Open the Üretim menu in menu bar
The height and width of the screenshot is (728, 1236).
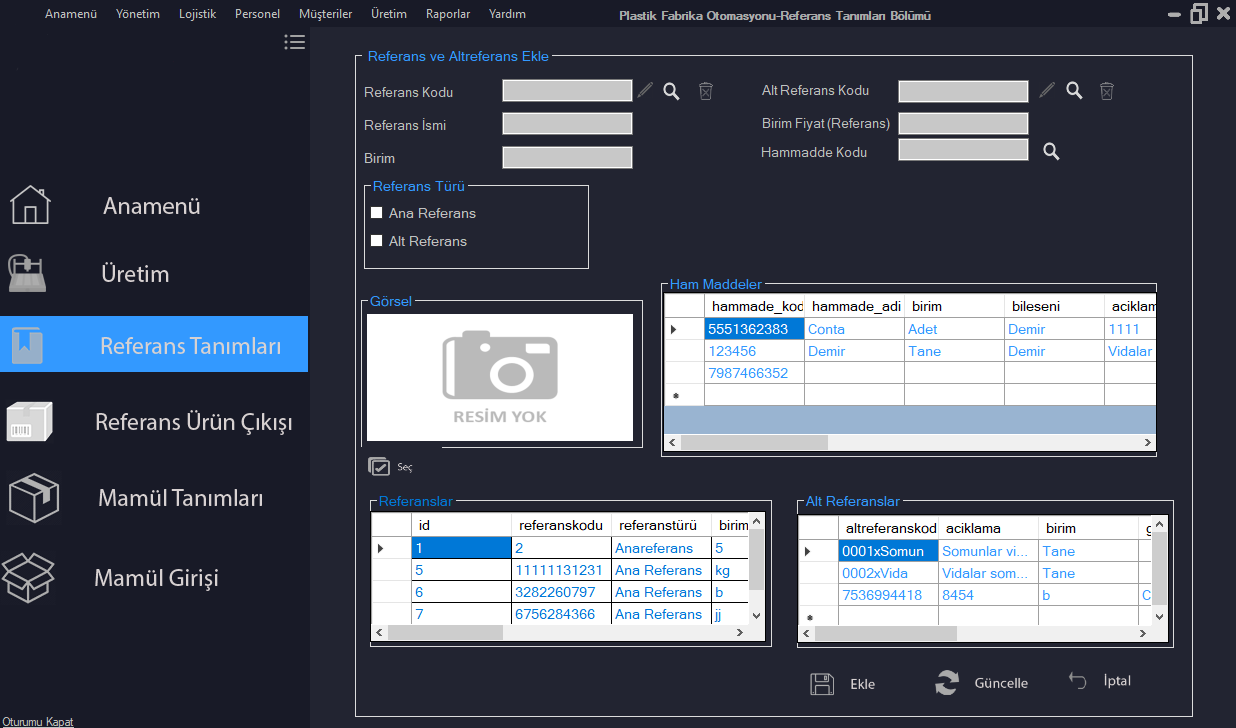[389, 14]
